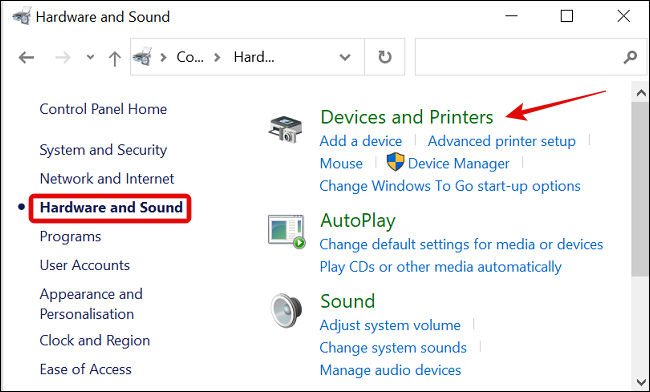Open Control Panel Home in sidebar
Viewport: 650px width, 392px height.
pos(103,109)
